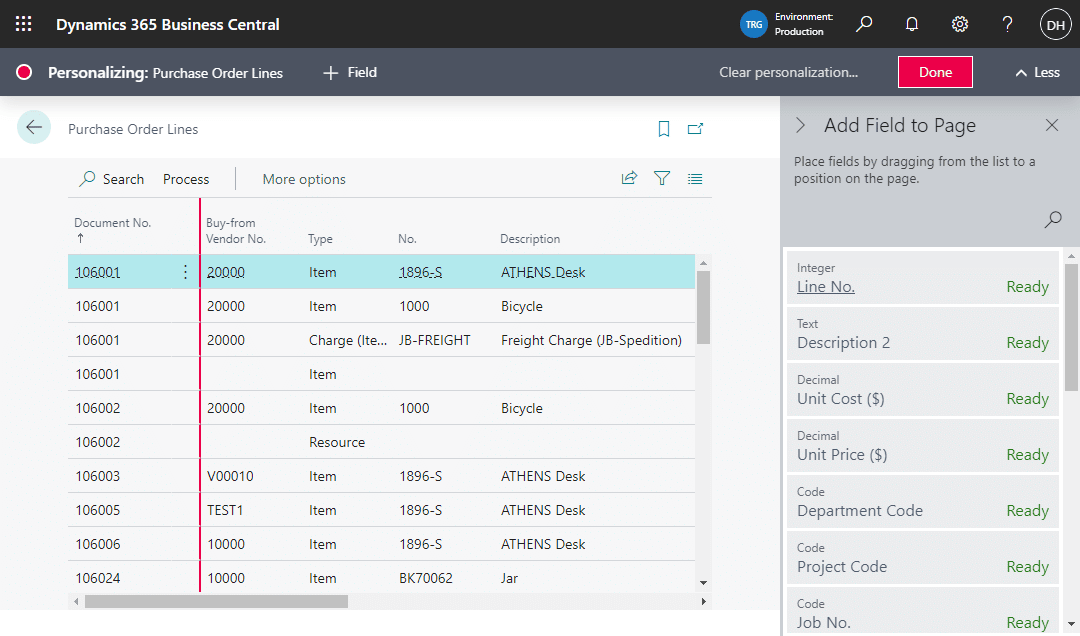Search the purchase order lines list
The image size is (1080, 636).
pos(112,179)
